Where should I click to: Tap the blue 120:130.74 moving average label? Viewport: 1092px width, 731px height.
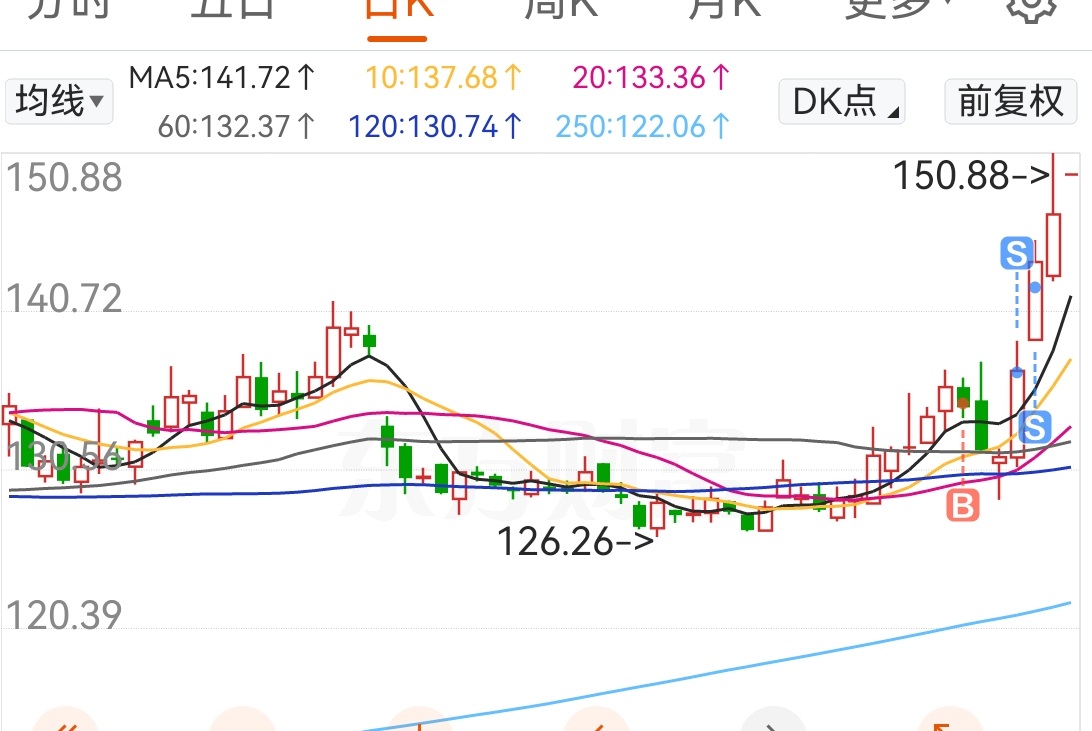(x=435, y=127)
